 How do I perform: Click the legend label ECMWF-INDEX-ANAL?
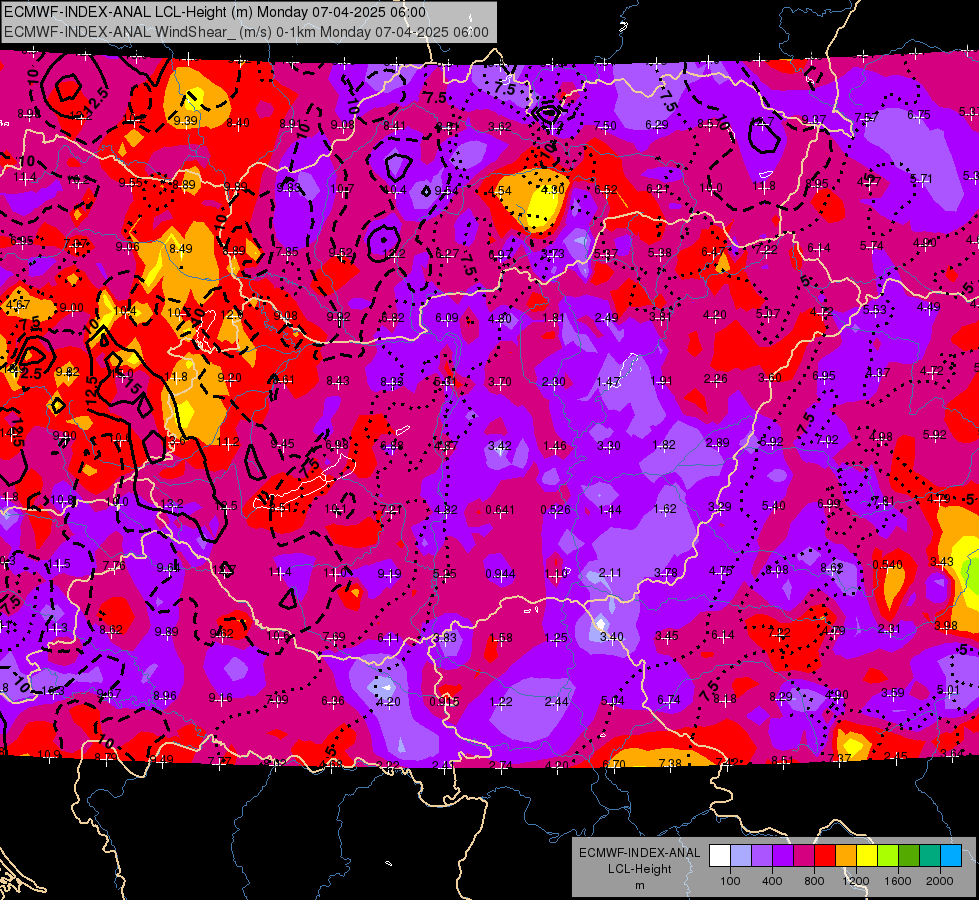coord(639,853)
